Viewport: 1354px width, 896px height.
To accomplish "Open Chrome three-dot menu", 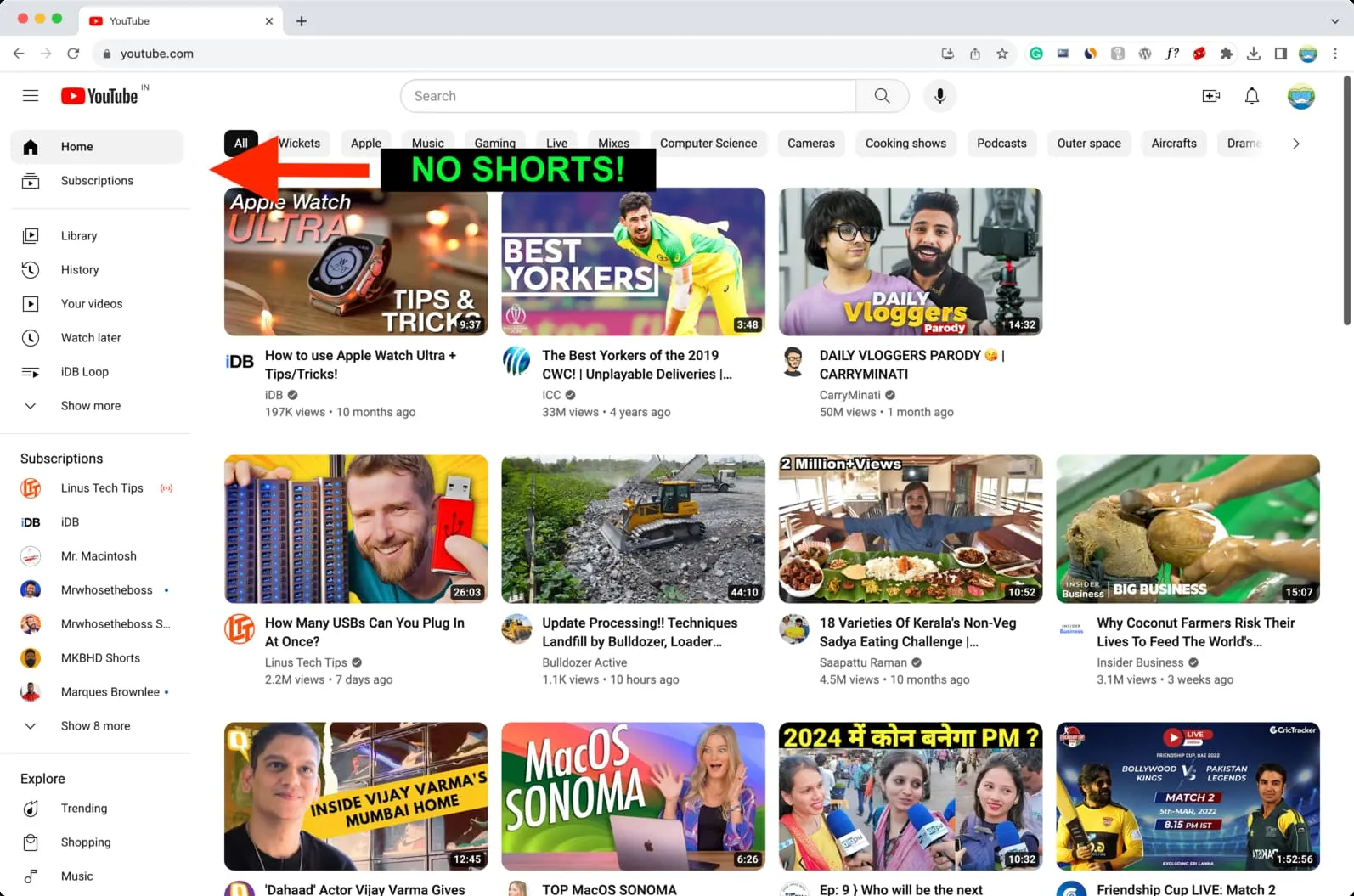I will coord(1335,54).
